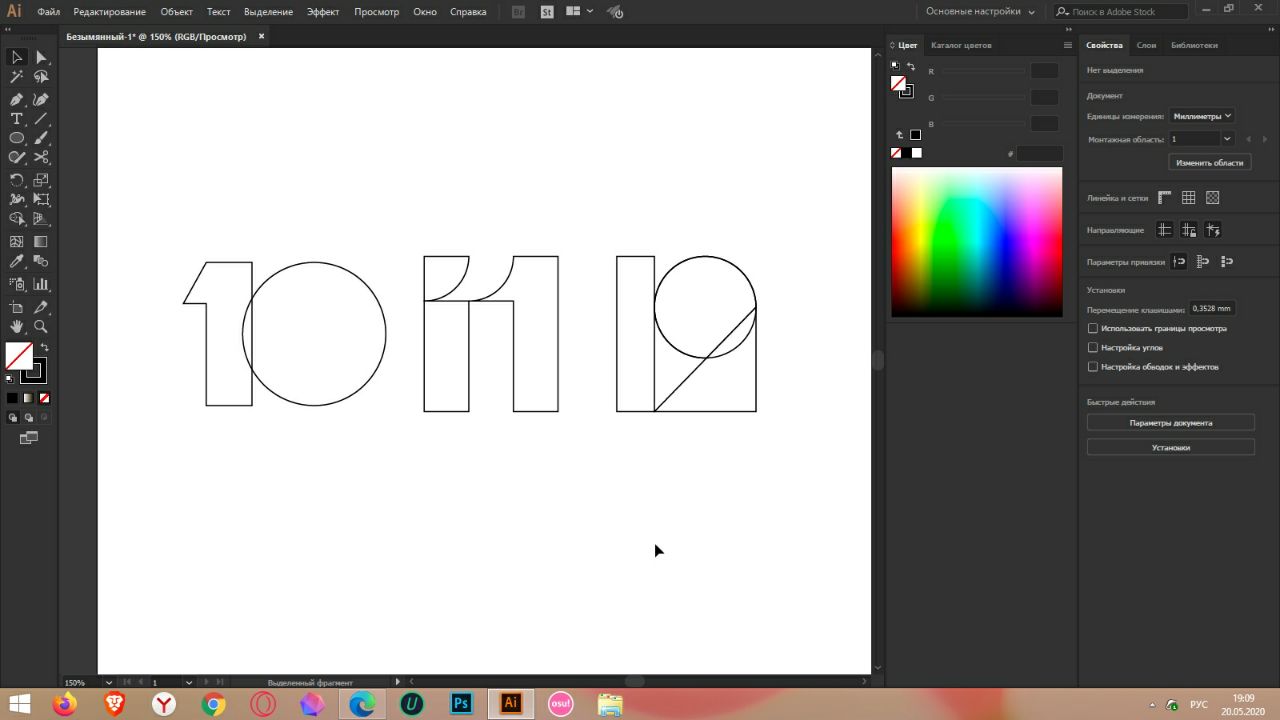Screen dimensions: 1280x720
Task: Select the white swatch in Color panel
Action: (916, 153)
